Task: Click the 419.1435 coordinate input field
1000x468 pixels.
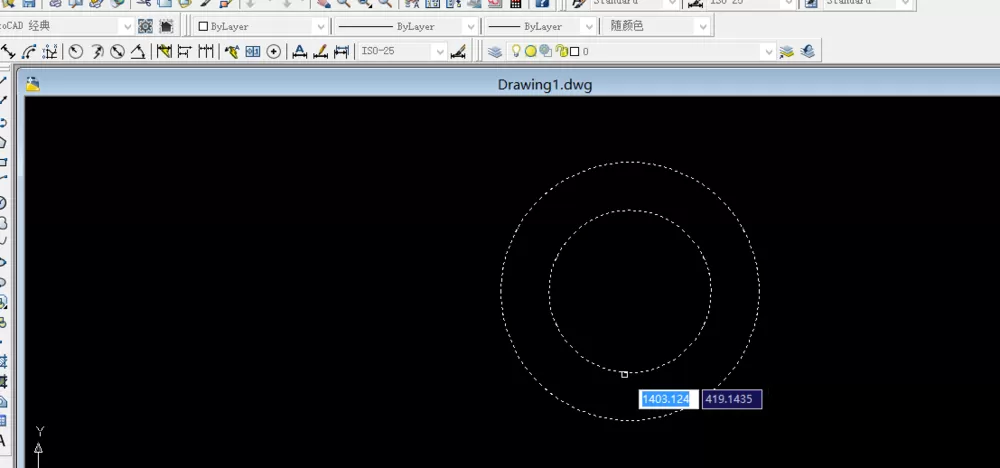Action: [x=732, y=399]
